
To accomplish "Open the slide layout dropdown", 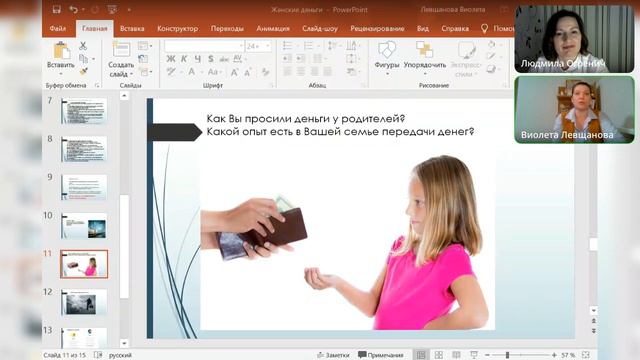I will tap(144, 46).
